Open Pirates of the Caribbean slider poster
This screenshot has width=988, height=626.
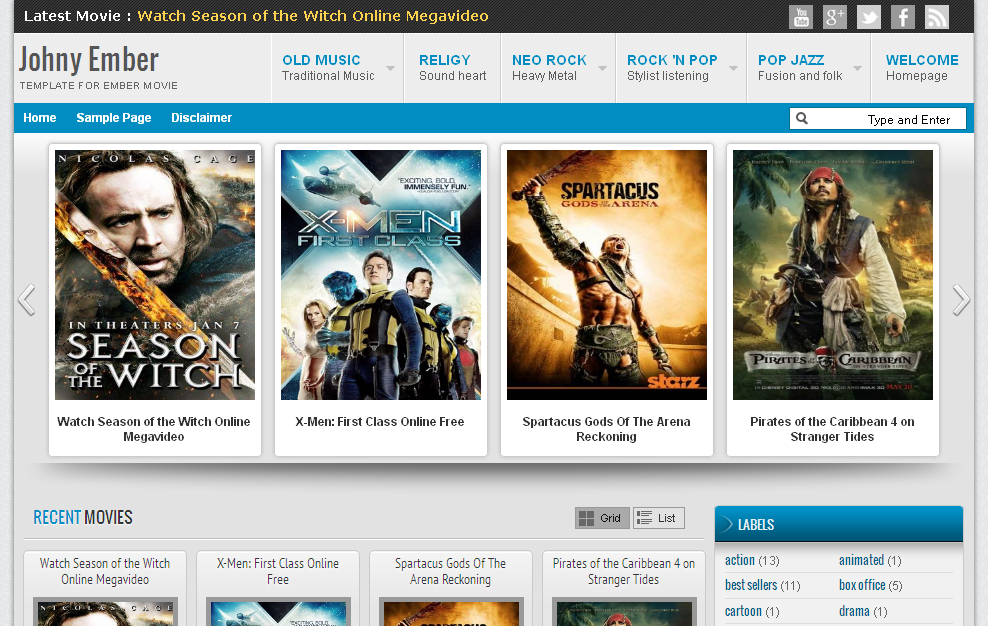pyautogui.click(x=832, y=275)
